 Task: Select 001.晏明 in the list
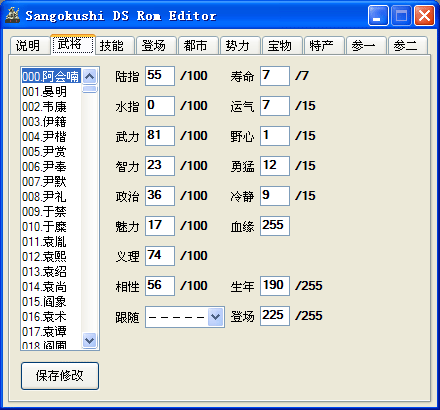point(51,91)
